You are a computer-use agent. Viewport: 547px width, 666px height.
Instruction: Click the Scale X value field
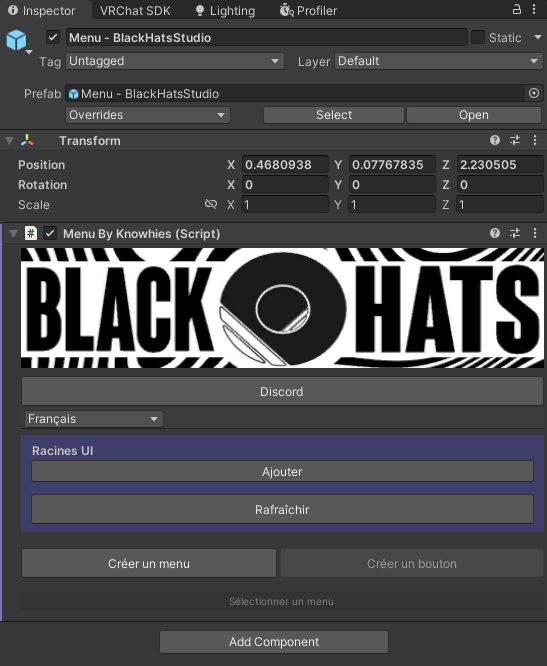click(285, 205)
